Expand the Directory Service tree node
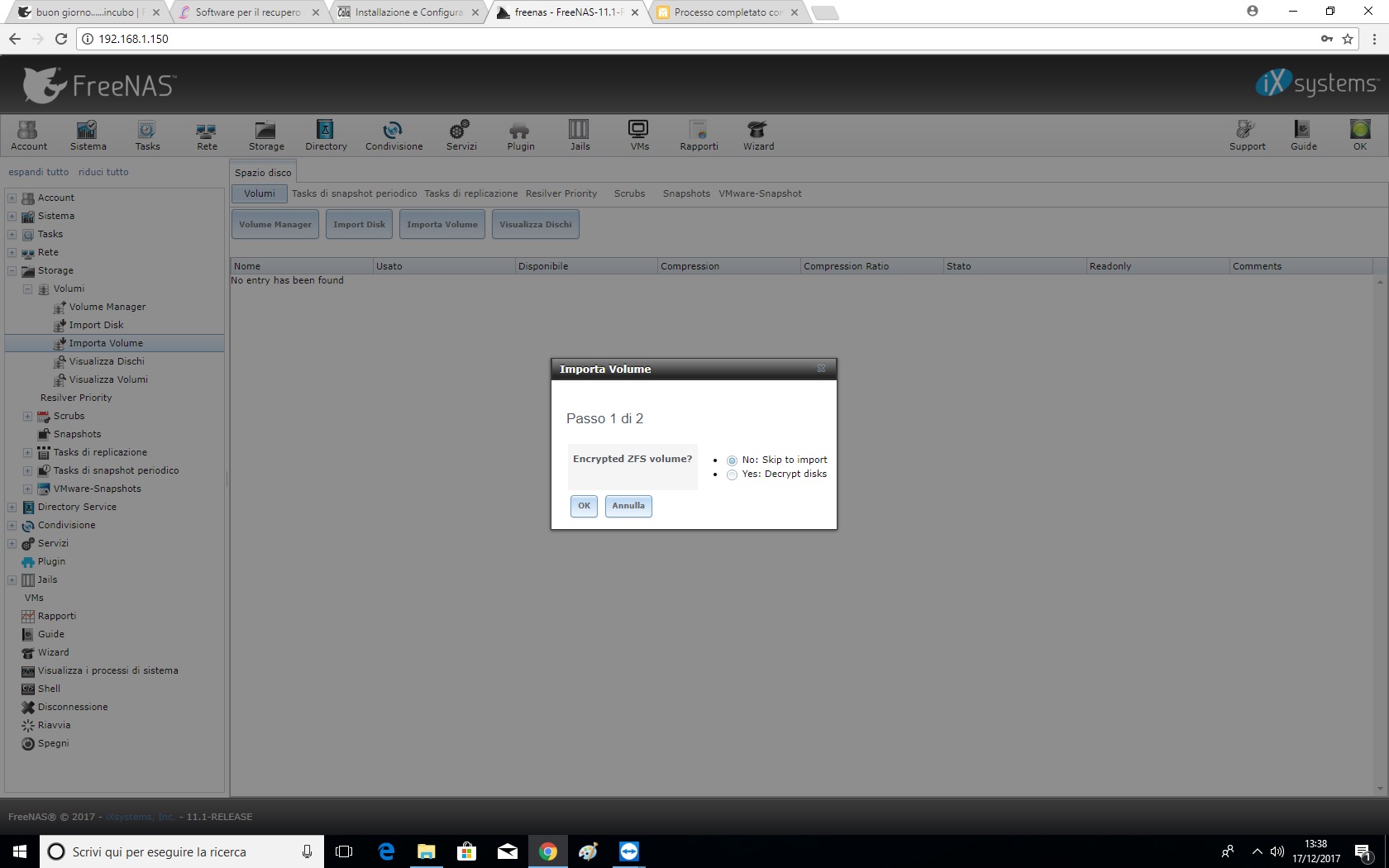1389x868 pixels. (12, 508)
